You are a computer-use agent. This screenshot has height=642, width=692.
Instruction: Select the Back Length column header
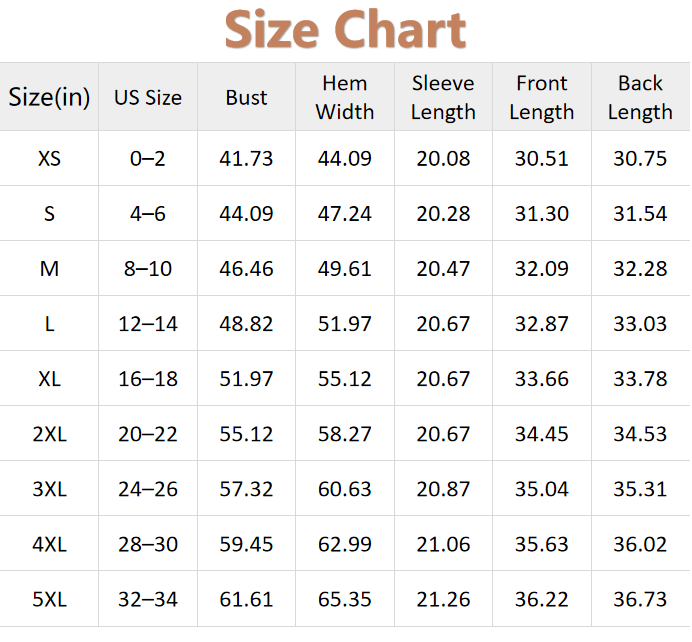point(640,97)
